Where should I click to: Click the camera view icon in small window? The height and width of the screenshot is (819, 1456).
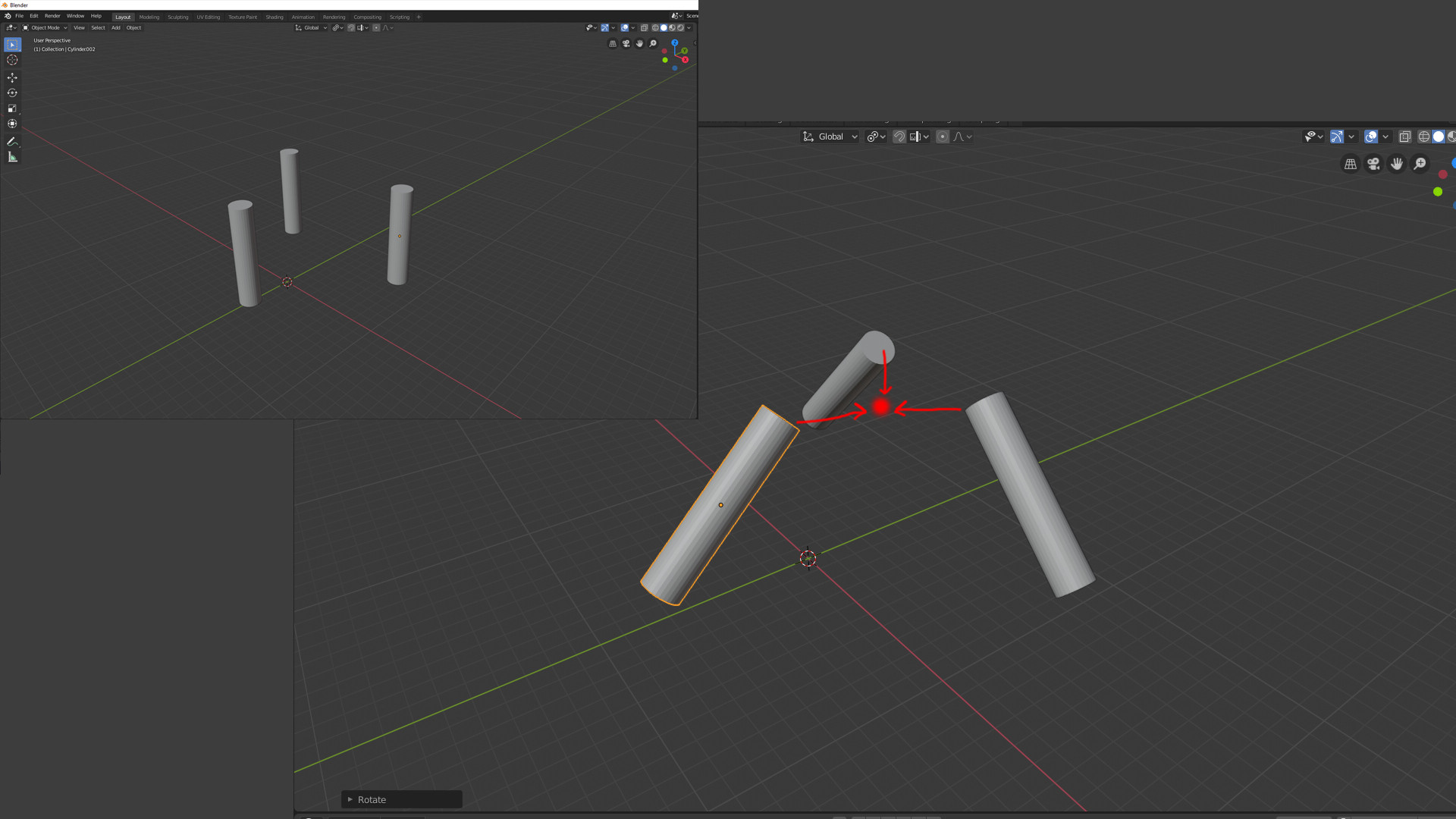click(x=626, y=43)
